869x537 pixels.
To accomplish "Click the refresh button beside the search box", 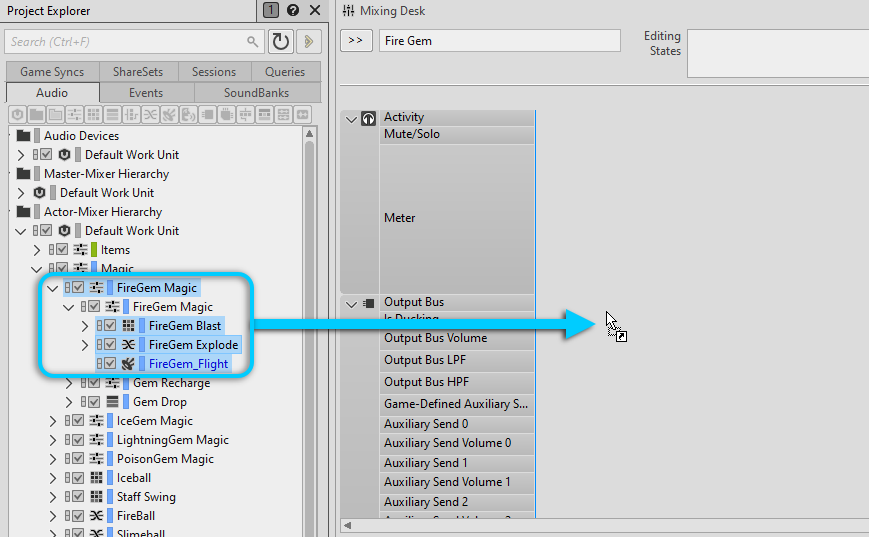I will click(x=281, y=41).
